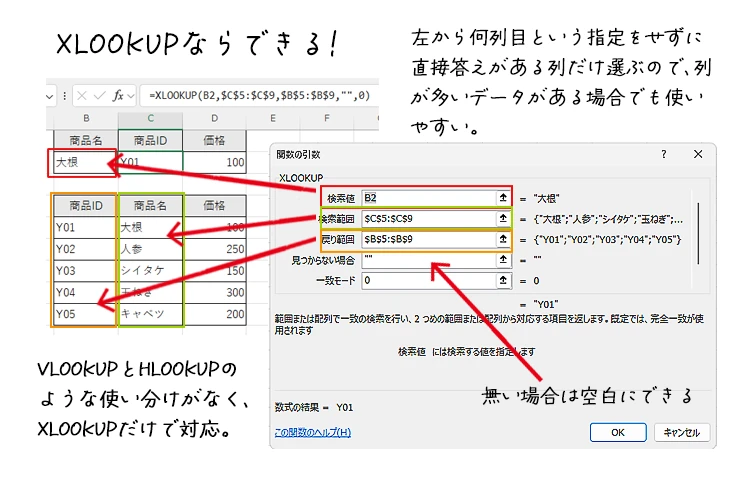
Task: Click the 見つからない場合 range selector icon
Action: [503, 260]
